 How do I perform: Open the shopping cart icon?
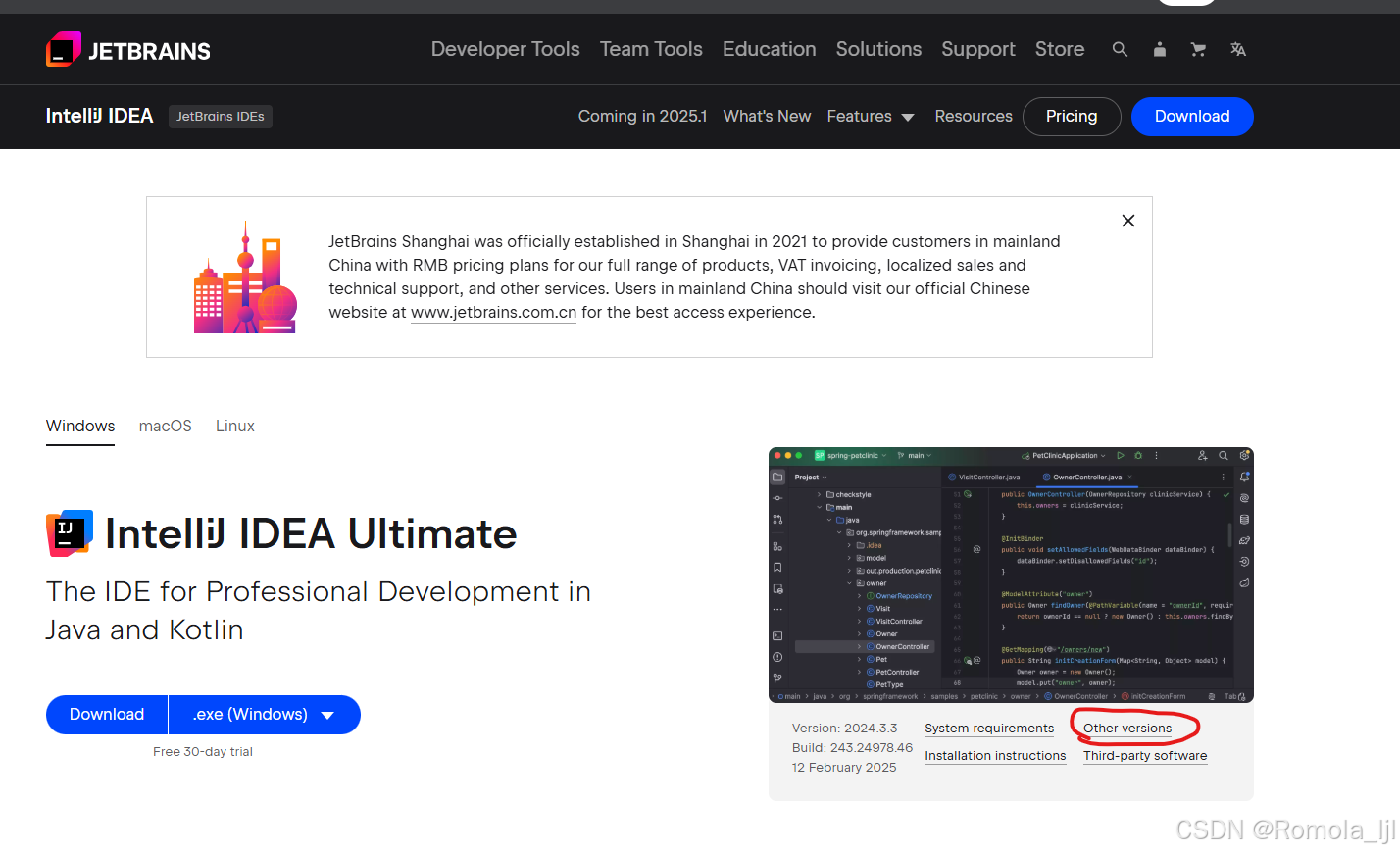coord(1198,49)
